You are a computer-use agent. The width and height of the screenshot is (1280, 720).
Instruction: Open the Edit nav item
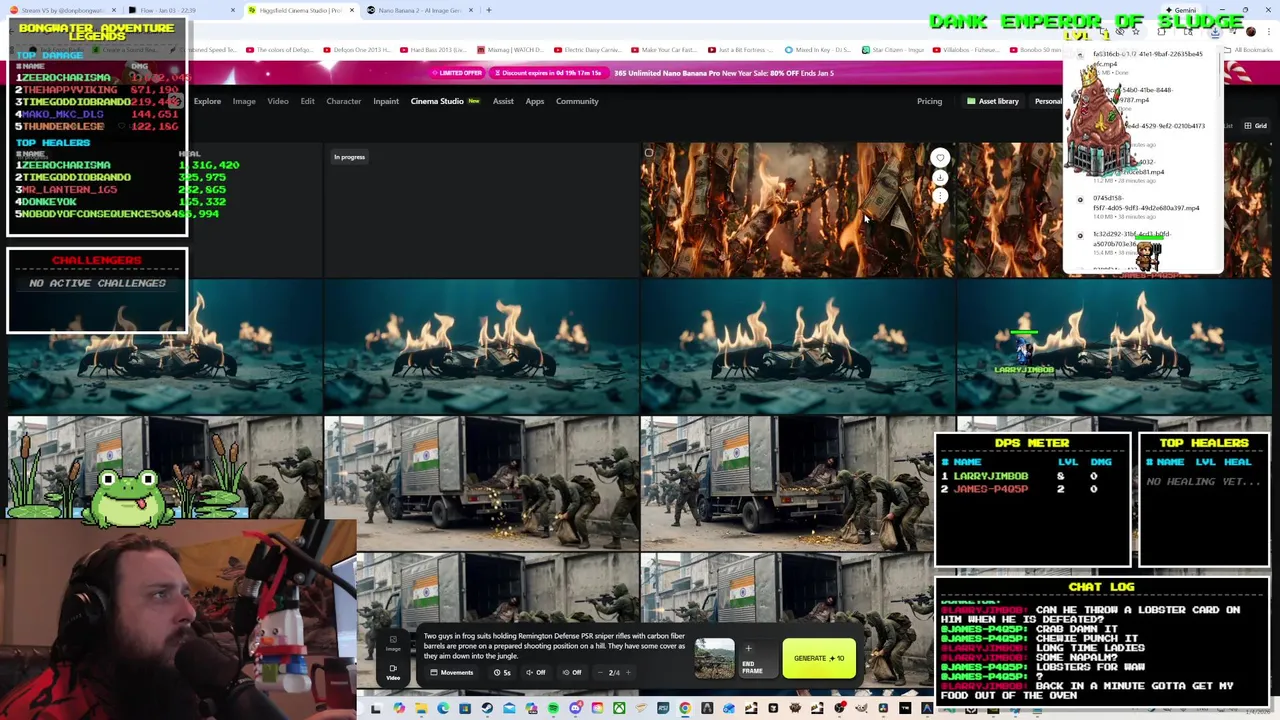coord(307,101)
